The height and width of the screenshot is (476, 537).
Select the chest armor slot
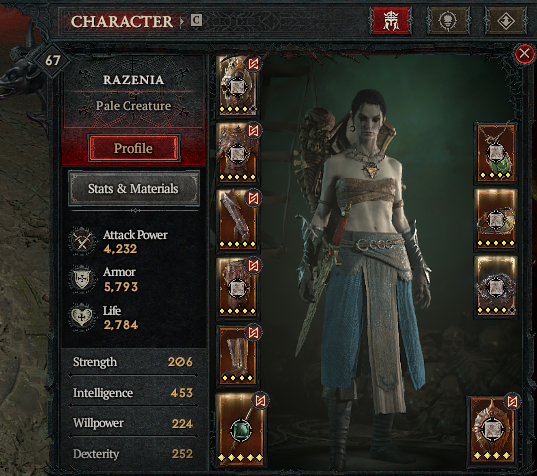coord(238,152)
